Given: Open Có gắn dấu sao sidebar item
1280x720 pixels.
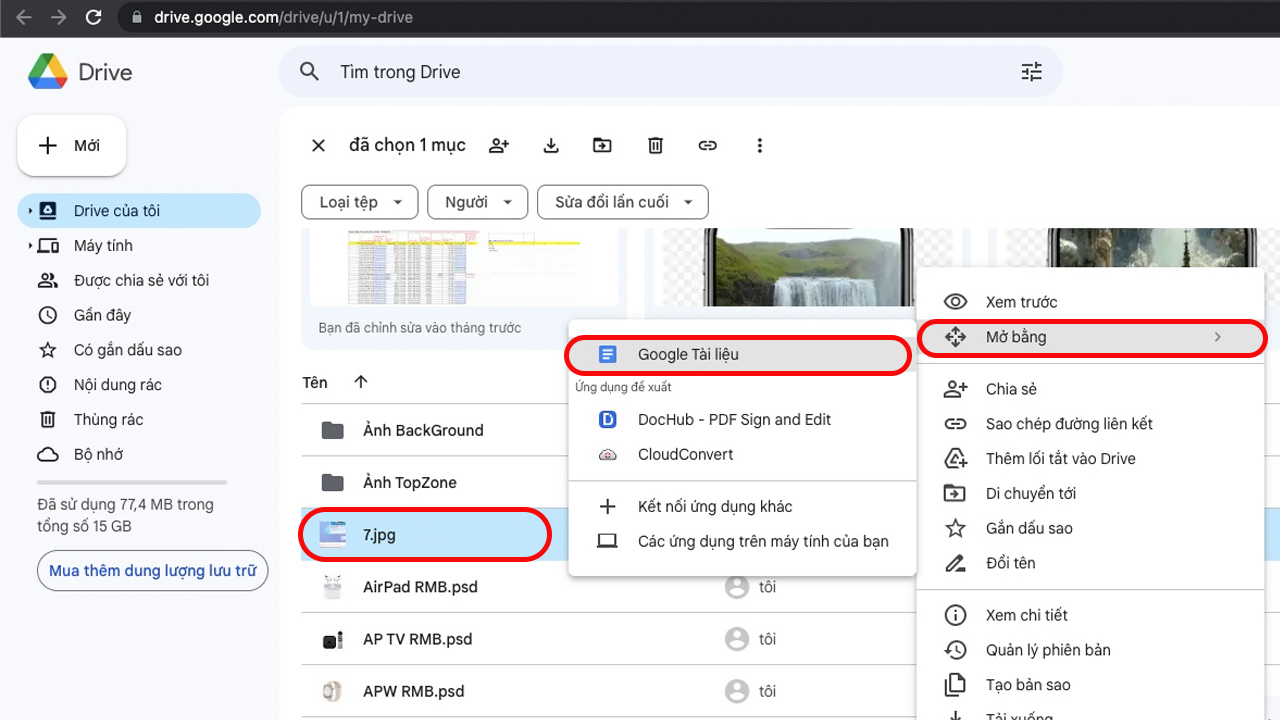Looking at the screenshot, I should pyautogui.click(x=139, y=350).
